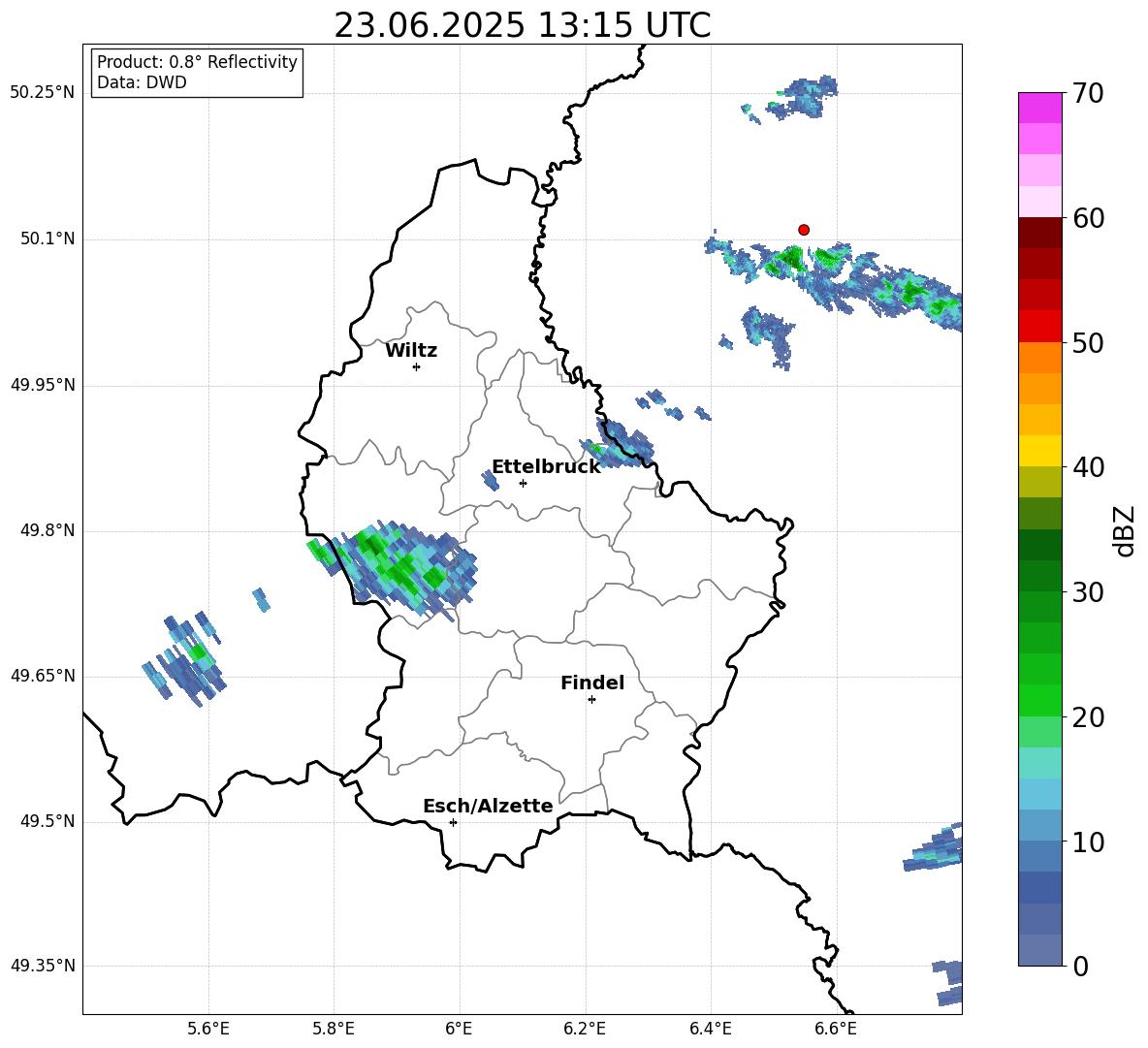Screen dimensions: 1148x1048
Task: Click the Wiltz station label
Action: 411,351
